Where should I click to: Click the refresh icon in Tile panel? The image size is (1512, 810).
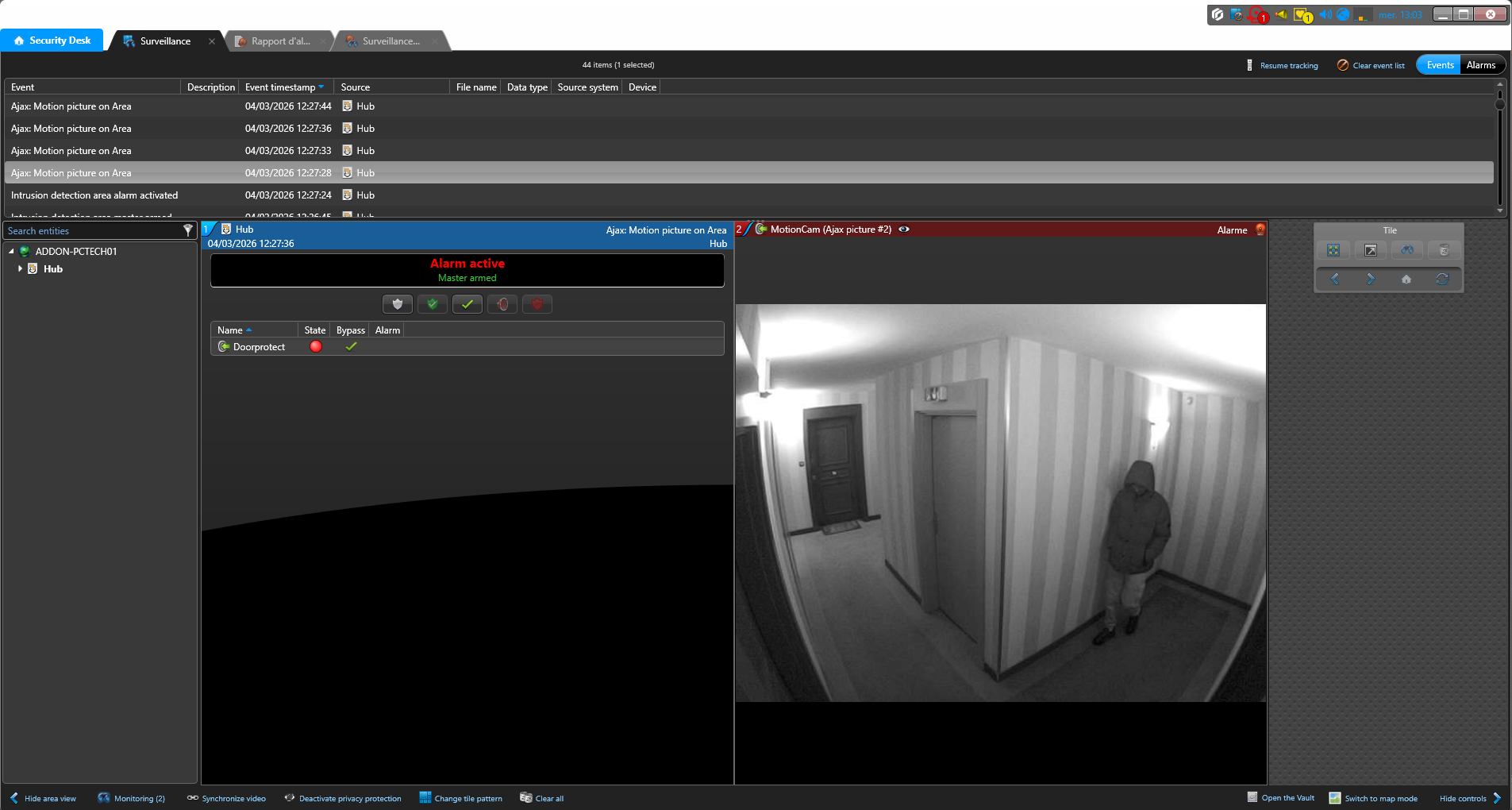pyautogui.click(x=1442, y=279)
